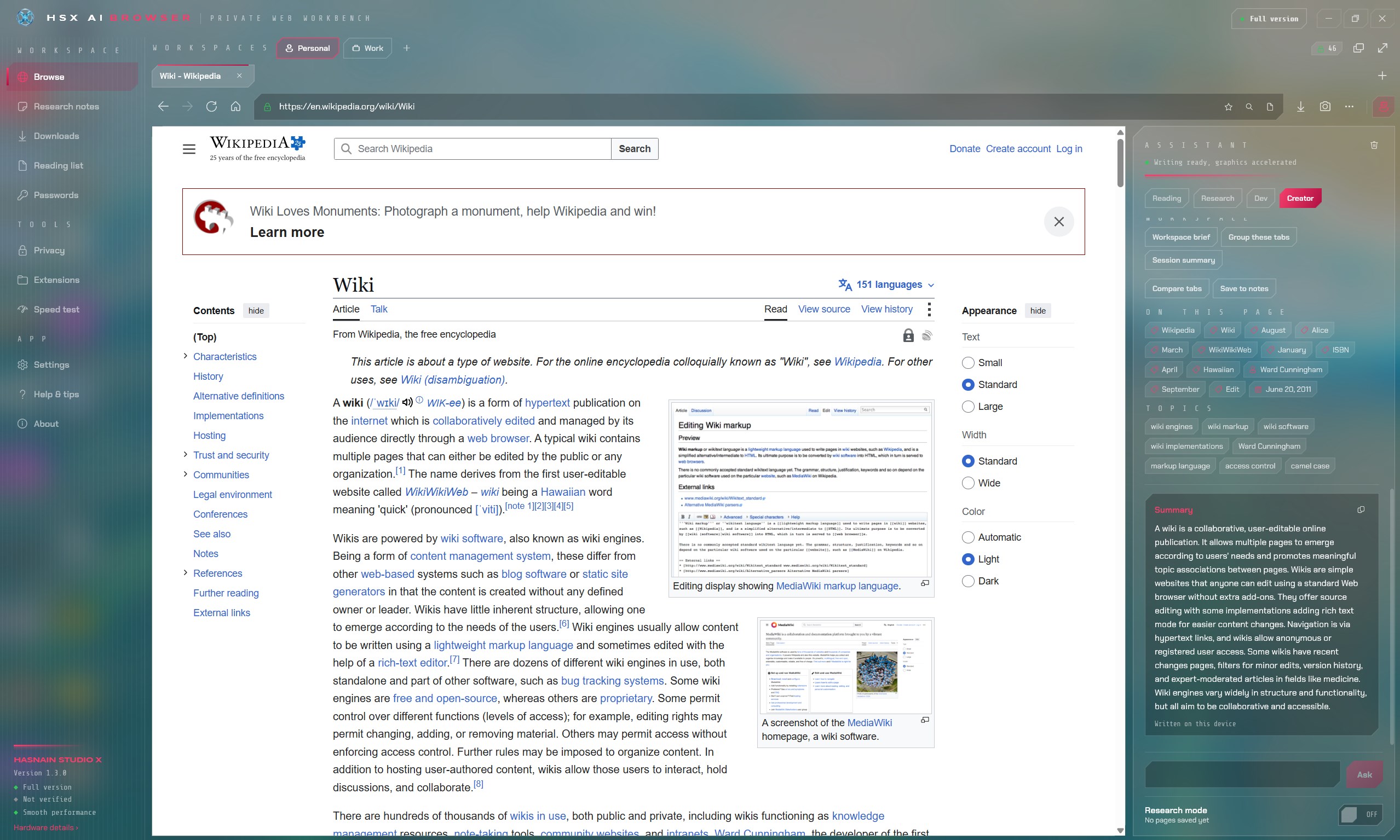The height and width of the screenshot is (840, 1400).
Task: Select Large text size radio
Action: [x=968, y=407]
